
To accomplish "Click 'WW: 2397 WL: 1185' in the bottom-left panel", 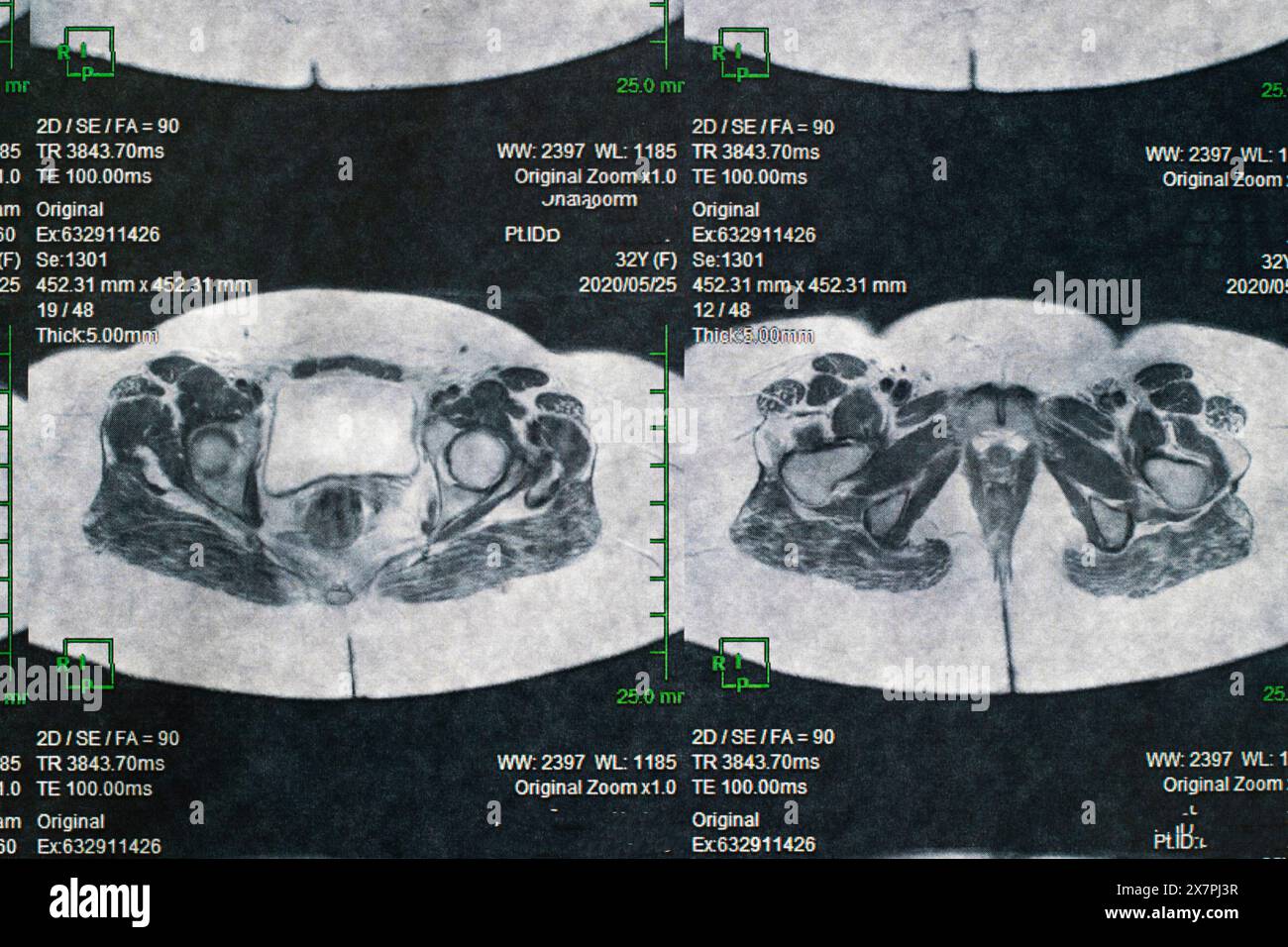I will point(587,763).
